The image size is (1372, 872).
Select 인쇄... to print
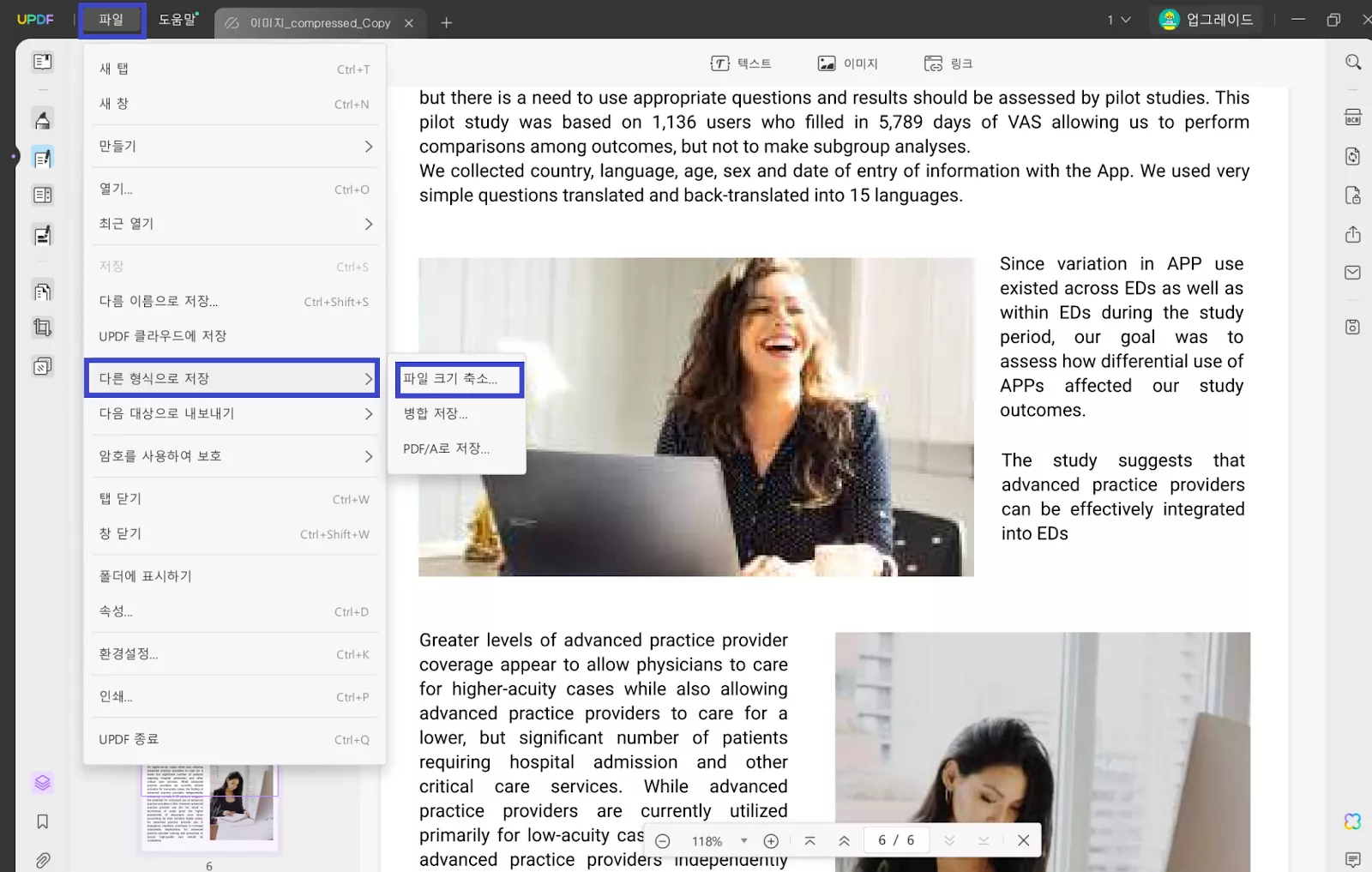click(234, 697)
